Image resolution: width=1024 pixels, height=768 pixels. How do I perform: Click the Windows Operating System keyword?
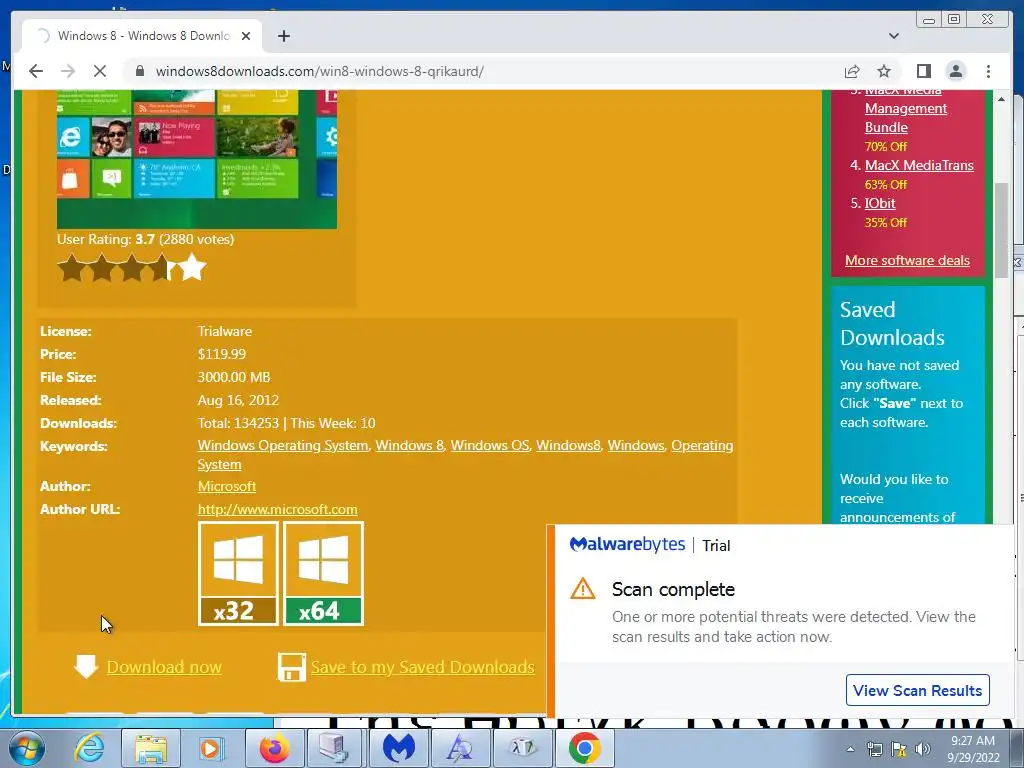coord(283,445)
